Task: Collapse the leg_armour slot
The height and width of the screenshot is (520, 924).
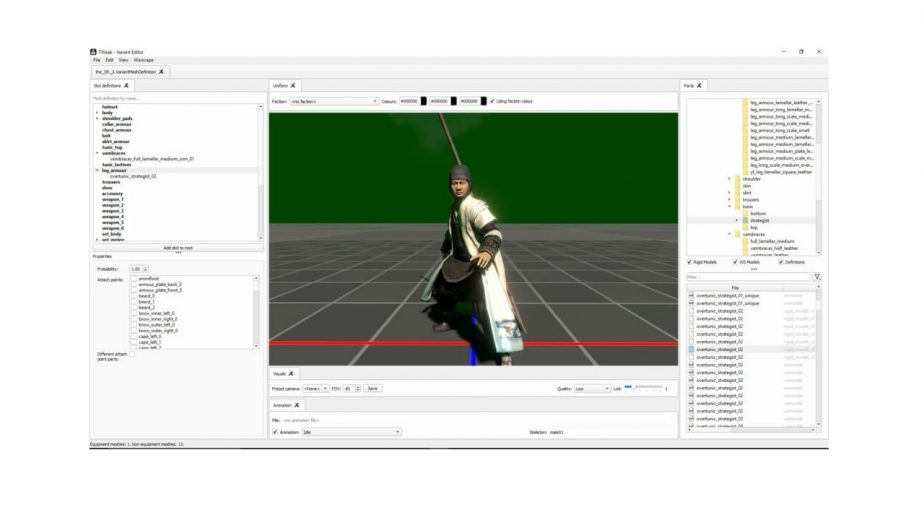Action: point(97,170)
